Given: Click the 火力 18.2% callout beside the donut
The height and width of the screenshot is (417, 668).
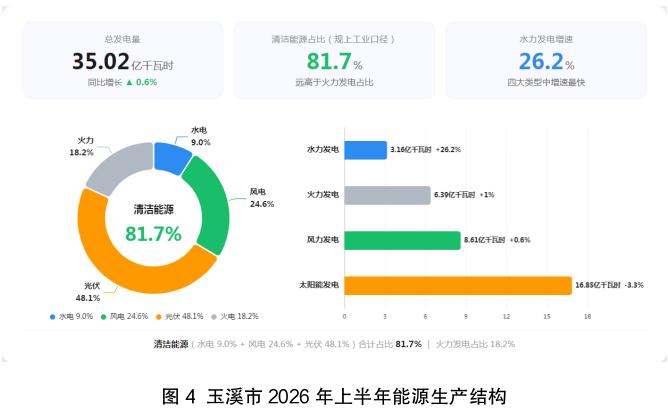Looking at the screenshot, I should (x=81, y=147).
